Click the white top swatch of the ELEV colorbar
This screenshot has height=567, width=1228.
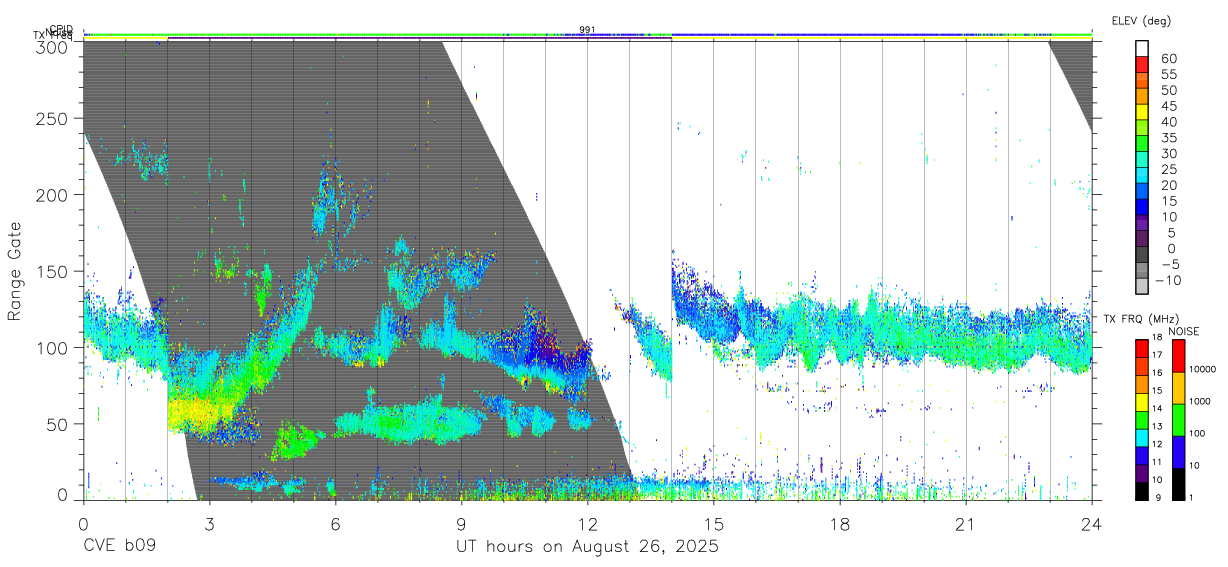pyautogui.click(x=1142, y=49)
